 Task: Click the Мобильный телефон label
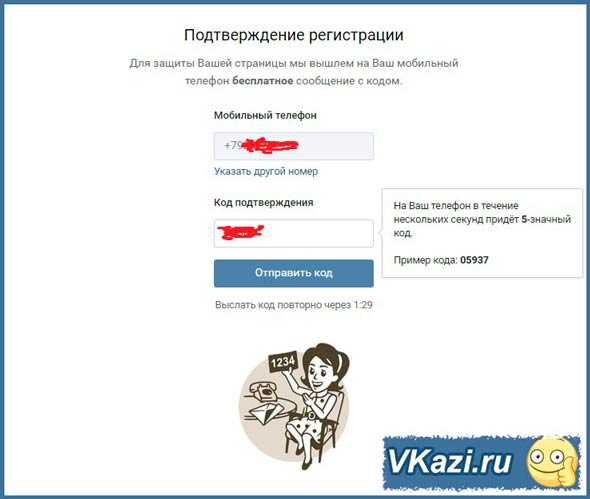[x=265, y=115]
